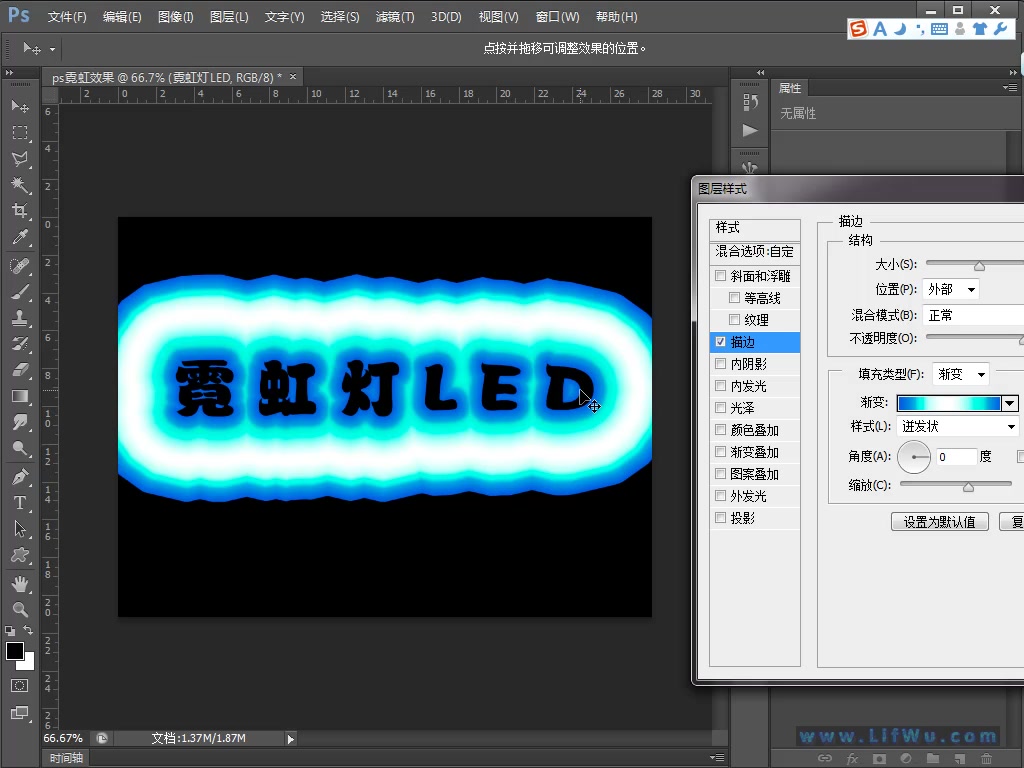Open the 位置 position dropdown showing 外部

tap(950, 289)
